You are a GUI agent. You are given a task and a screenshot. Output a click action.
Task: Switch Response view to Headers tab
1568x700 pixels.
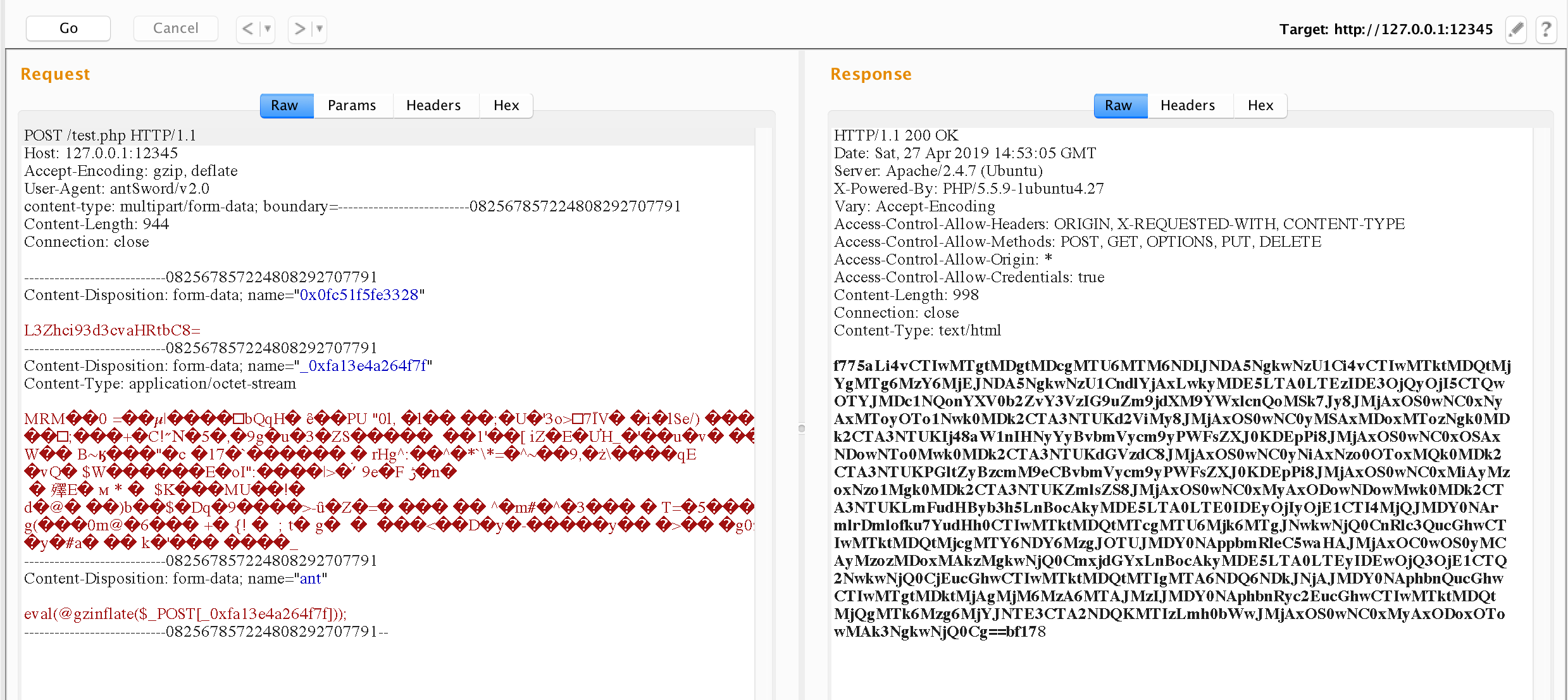(1188, 105)
